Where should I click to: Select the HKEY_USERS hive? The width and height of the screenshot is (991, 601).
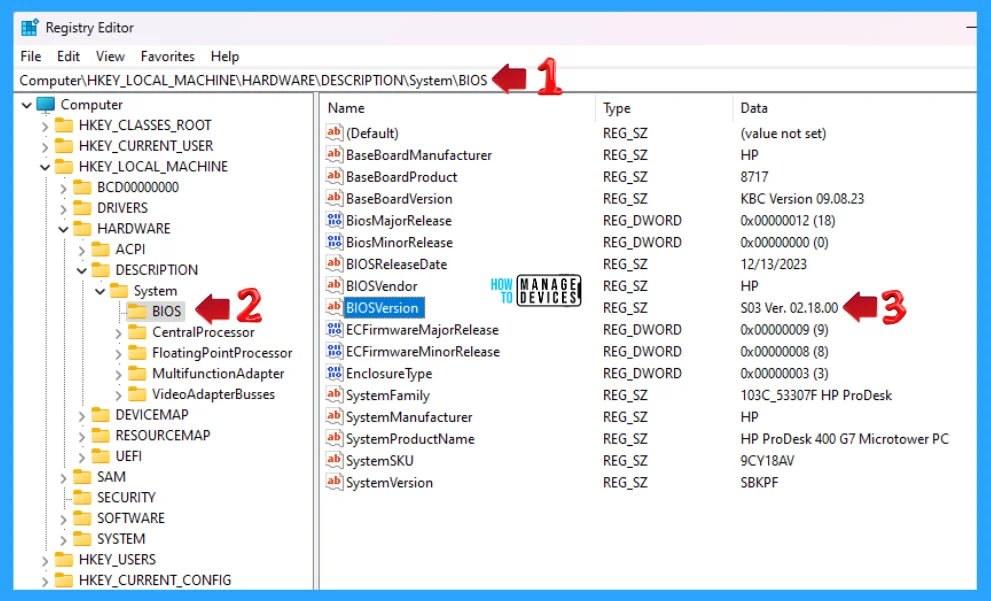(x=117, y=559)
